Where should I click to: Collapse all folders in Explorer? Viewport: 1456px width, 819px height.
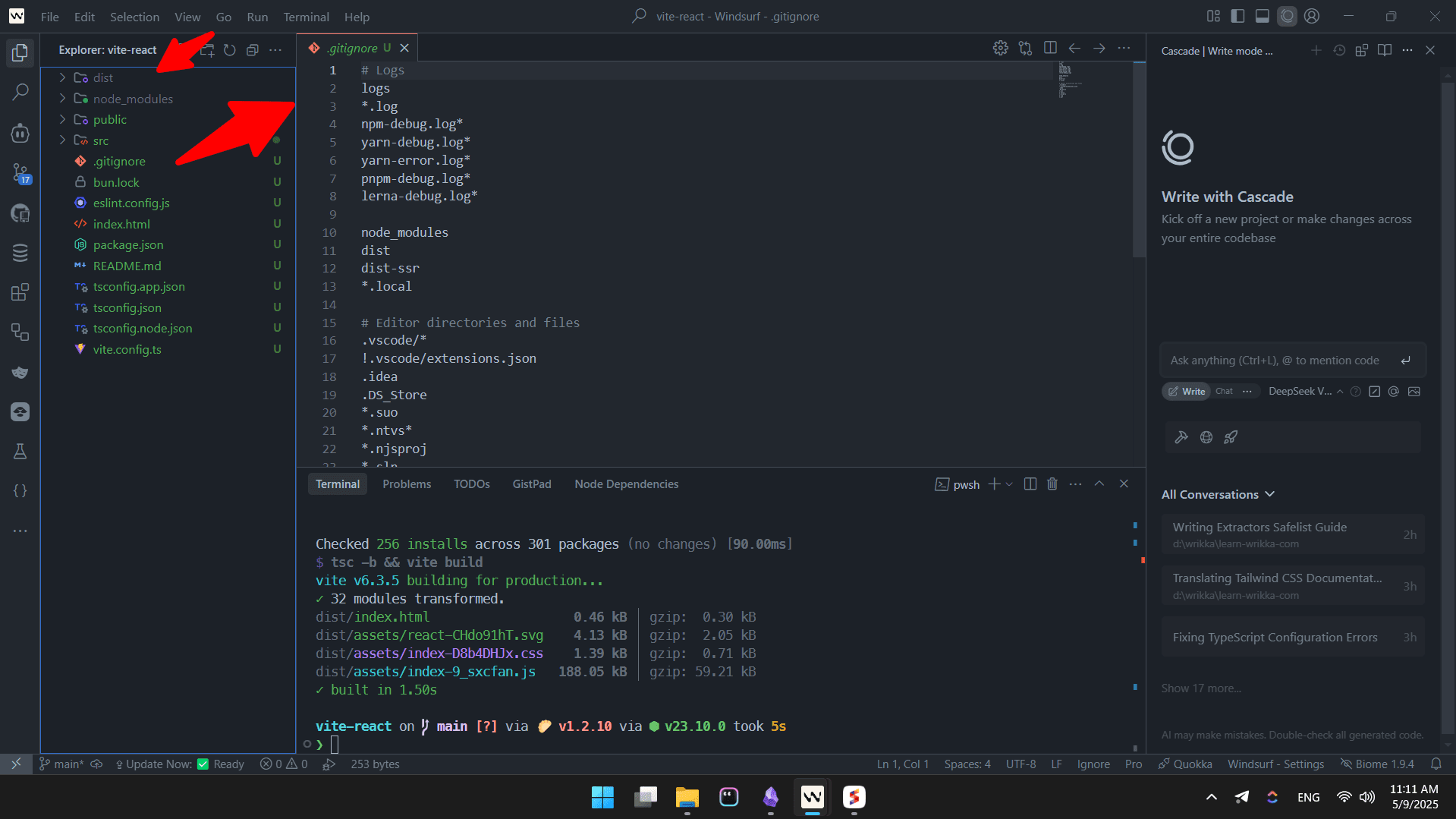pyautogui.click(x=253, y=50)
